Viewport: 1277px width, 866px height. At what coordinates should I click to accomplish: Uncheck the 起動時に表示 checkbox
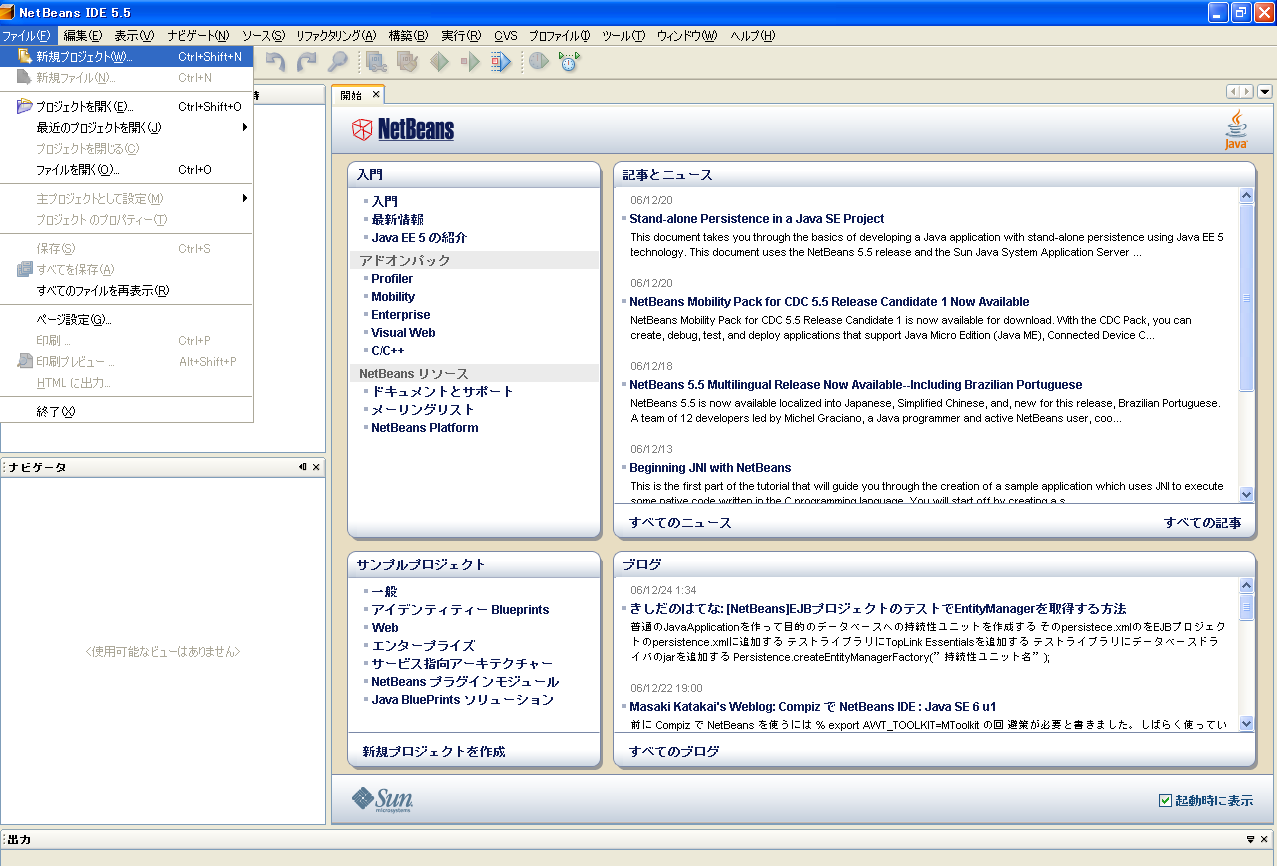(x=1164, y=800)
